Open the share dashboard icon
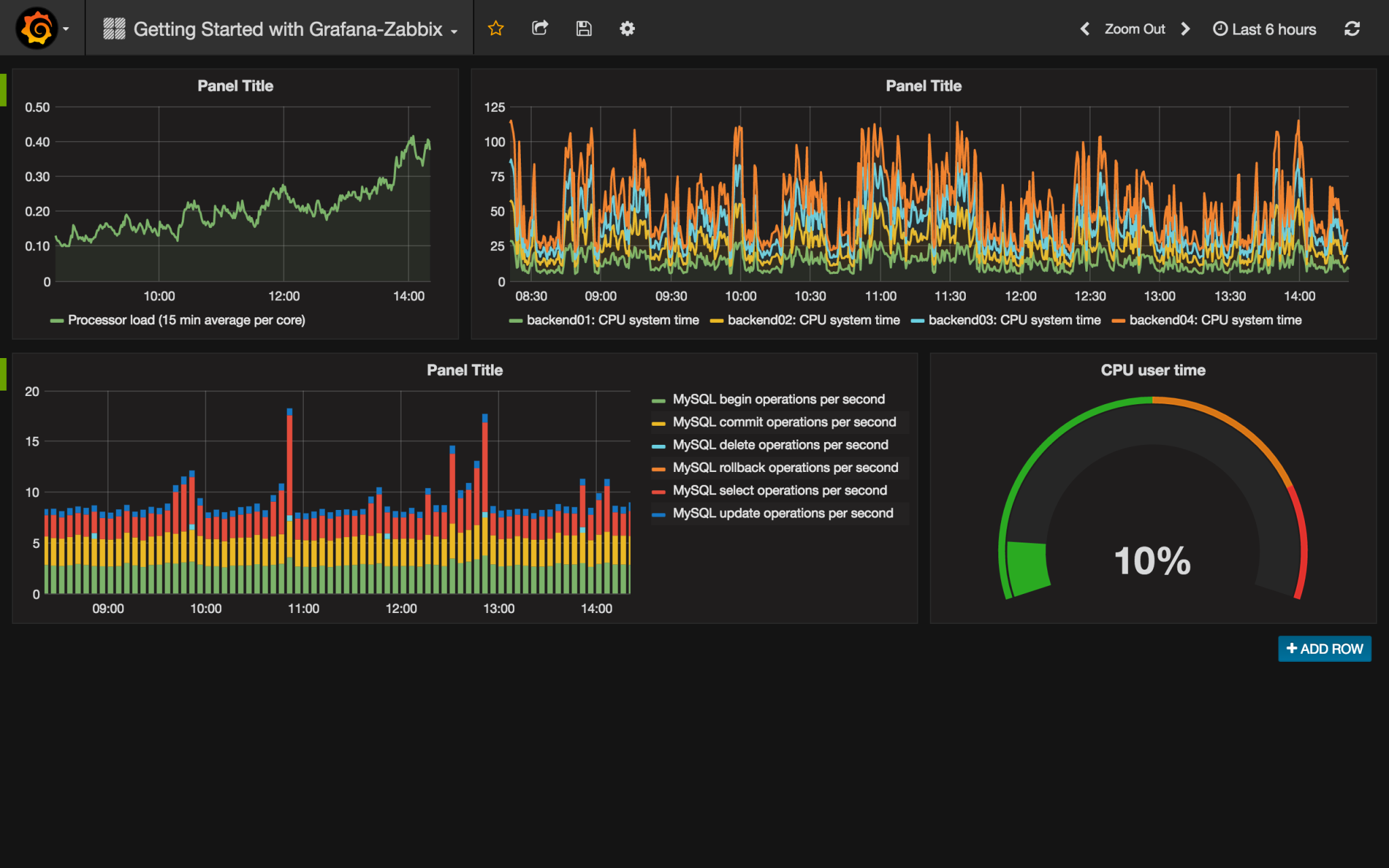Screen dimensions: 1389x868 (x=540, y=28)
